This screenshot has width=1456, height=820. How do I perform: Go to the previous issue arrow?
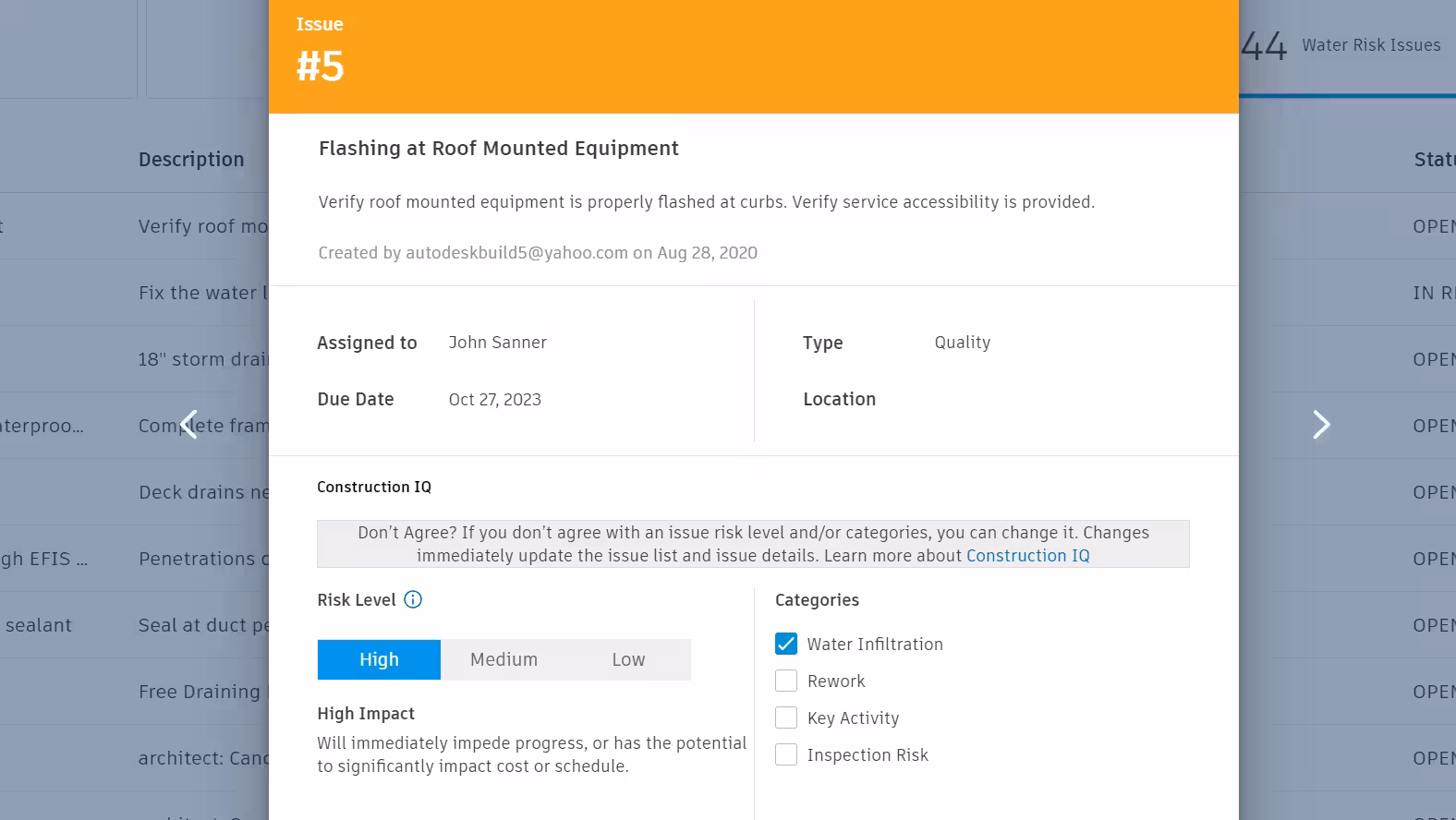pos(189,425)
